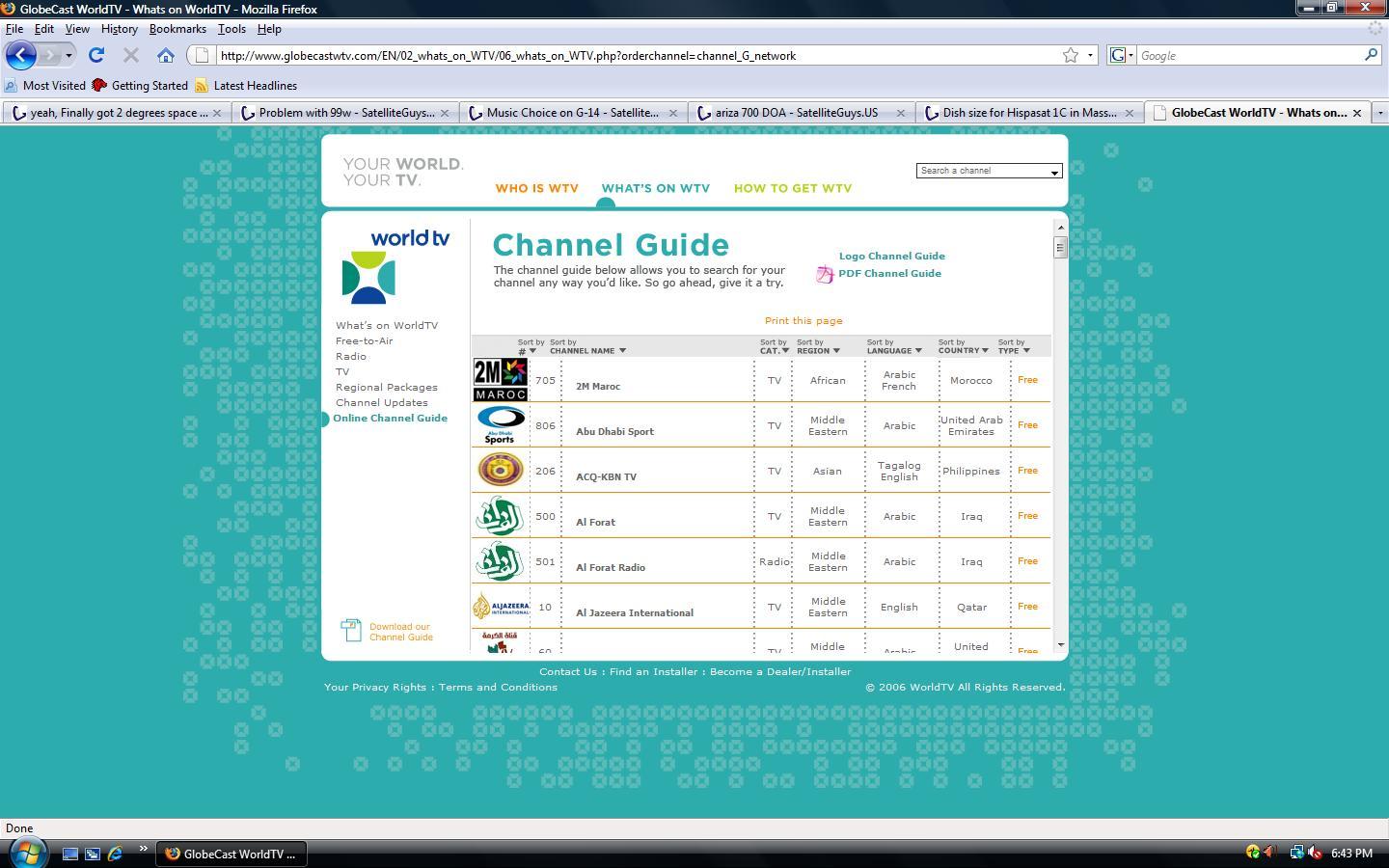Click the channel guide scrollbar down arrow

[1060, 644]
